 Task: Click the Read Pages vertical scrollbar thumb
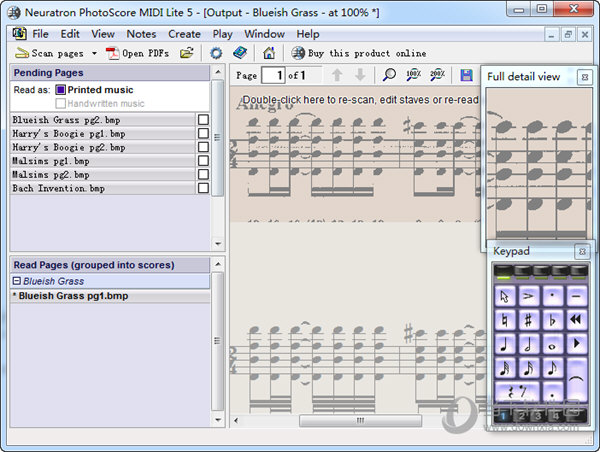218,341
